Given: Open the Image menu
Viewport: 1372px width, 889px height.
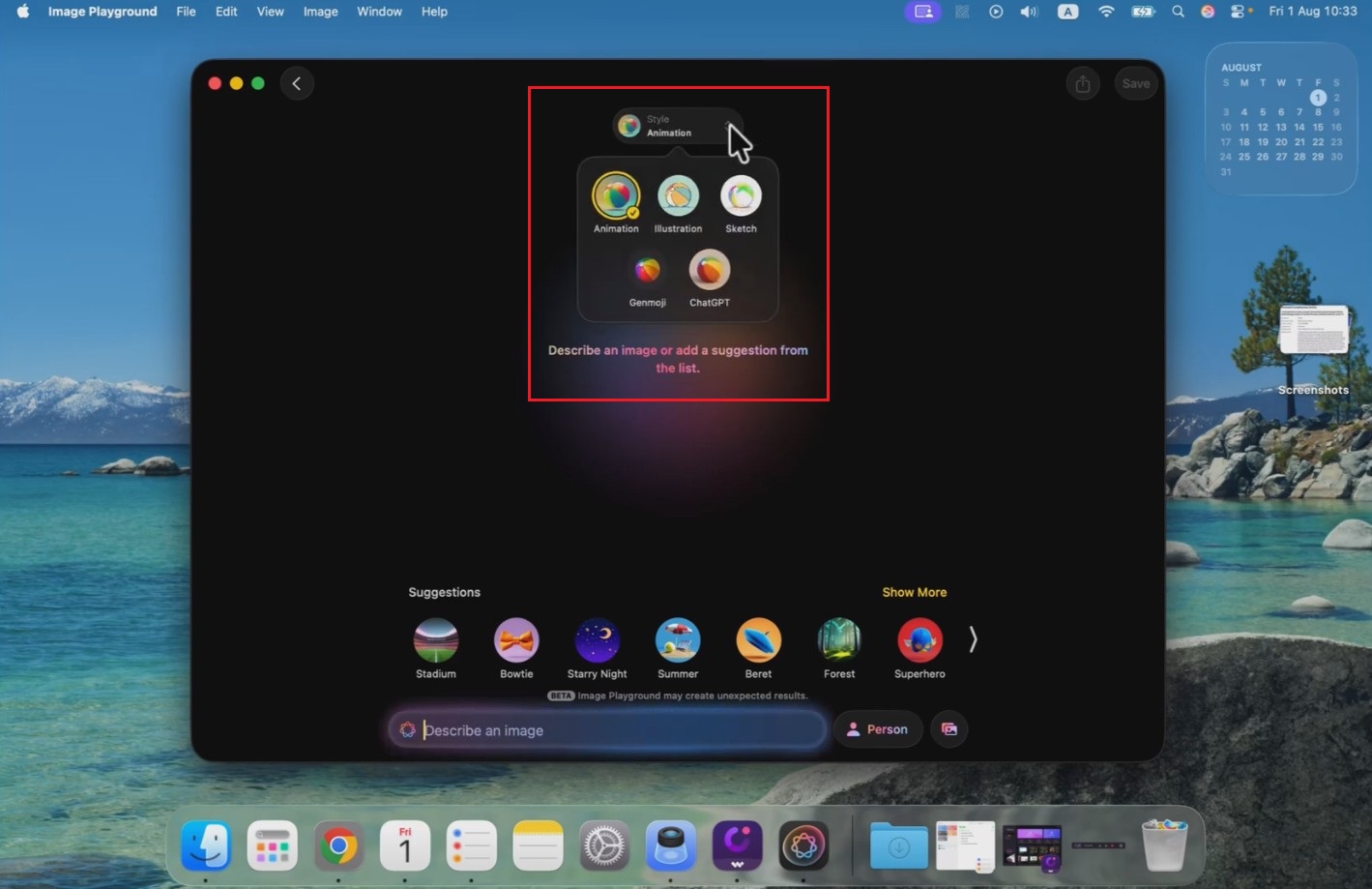Looking at the screenshot, I should [x=320, y=12].
